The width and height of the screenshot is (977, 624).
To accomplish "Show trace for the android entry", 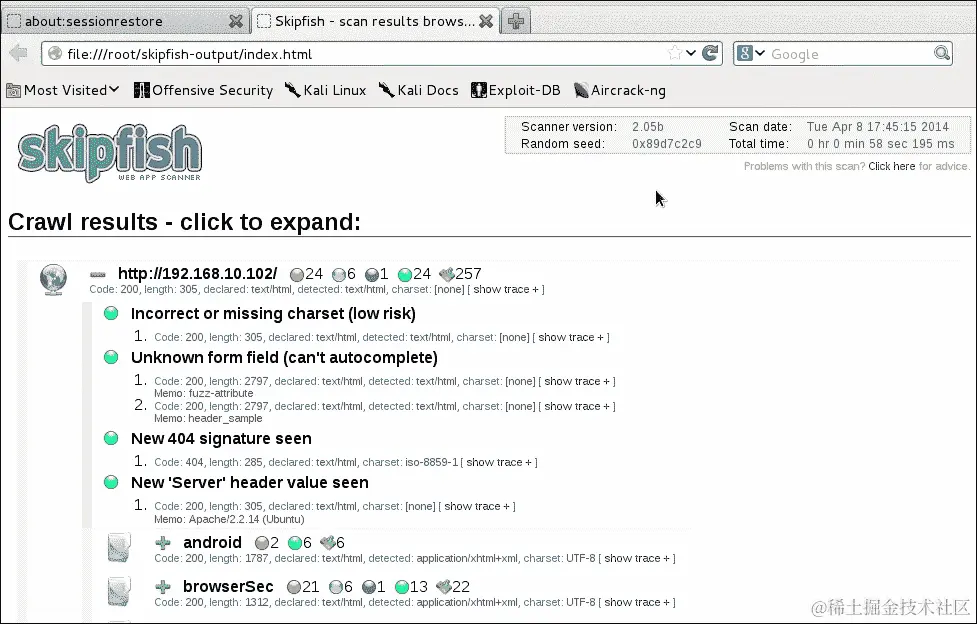I will 637,559.
